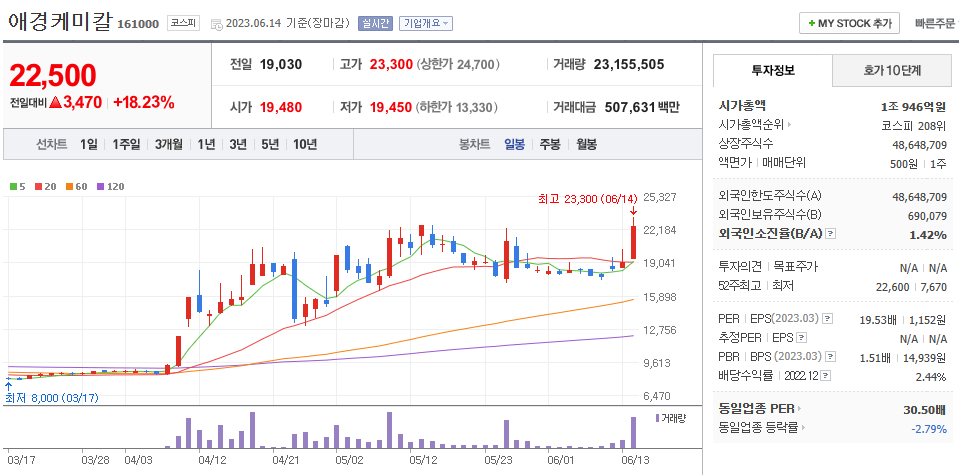The image size is (959, 475).
Task: Click the 전일 value 19,030
Action: pyautogui.click(x=281, y=64)
